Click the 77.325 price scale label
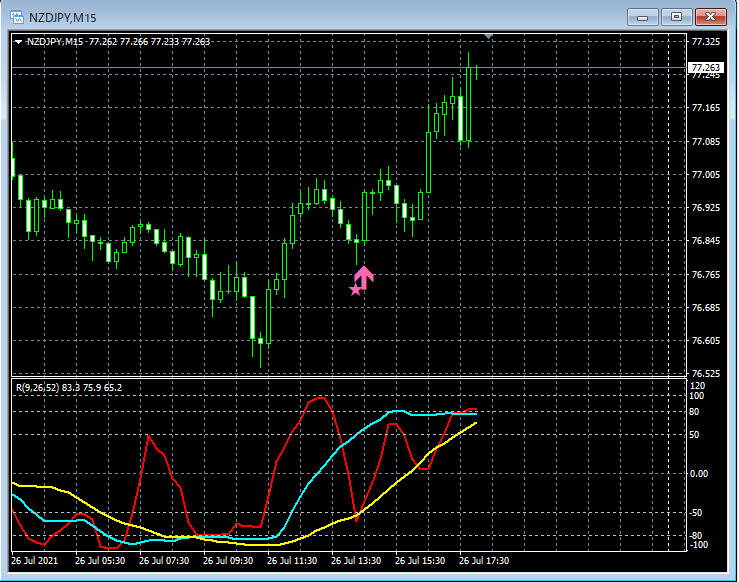Image resolution: width=739 pixels, height=582 pixels. tap(706, 42)
